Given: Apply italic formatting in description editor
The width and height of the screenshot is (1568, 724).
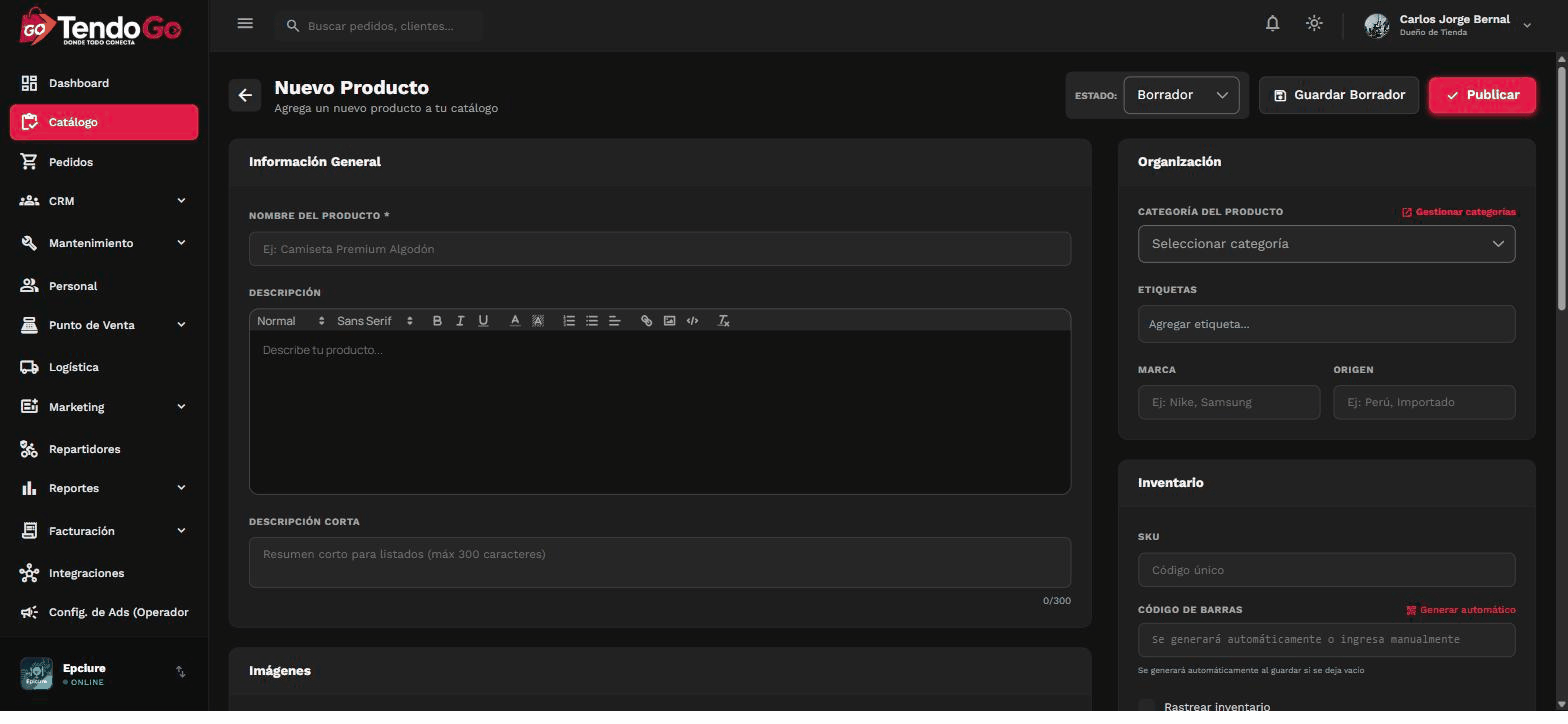Looking at the screenshot, I should [460, 321].
